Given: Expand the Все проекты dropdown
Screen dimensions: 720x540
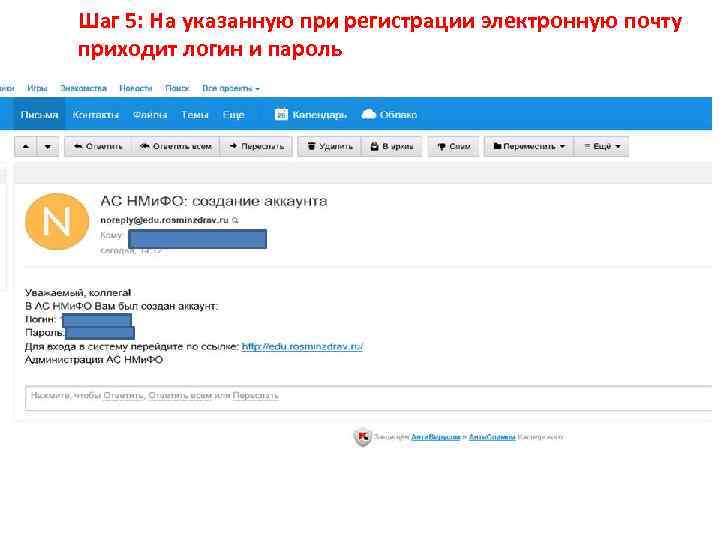Looking at the screenshot, I should click(x=231, y=88).
